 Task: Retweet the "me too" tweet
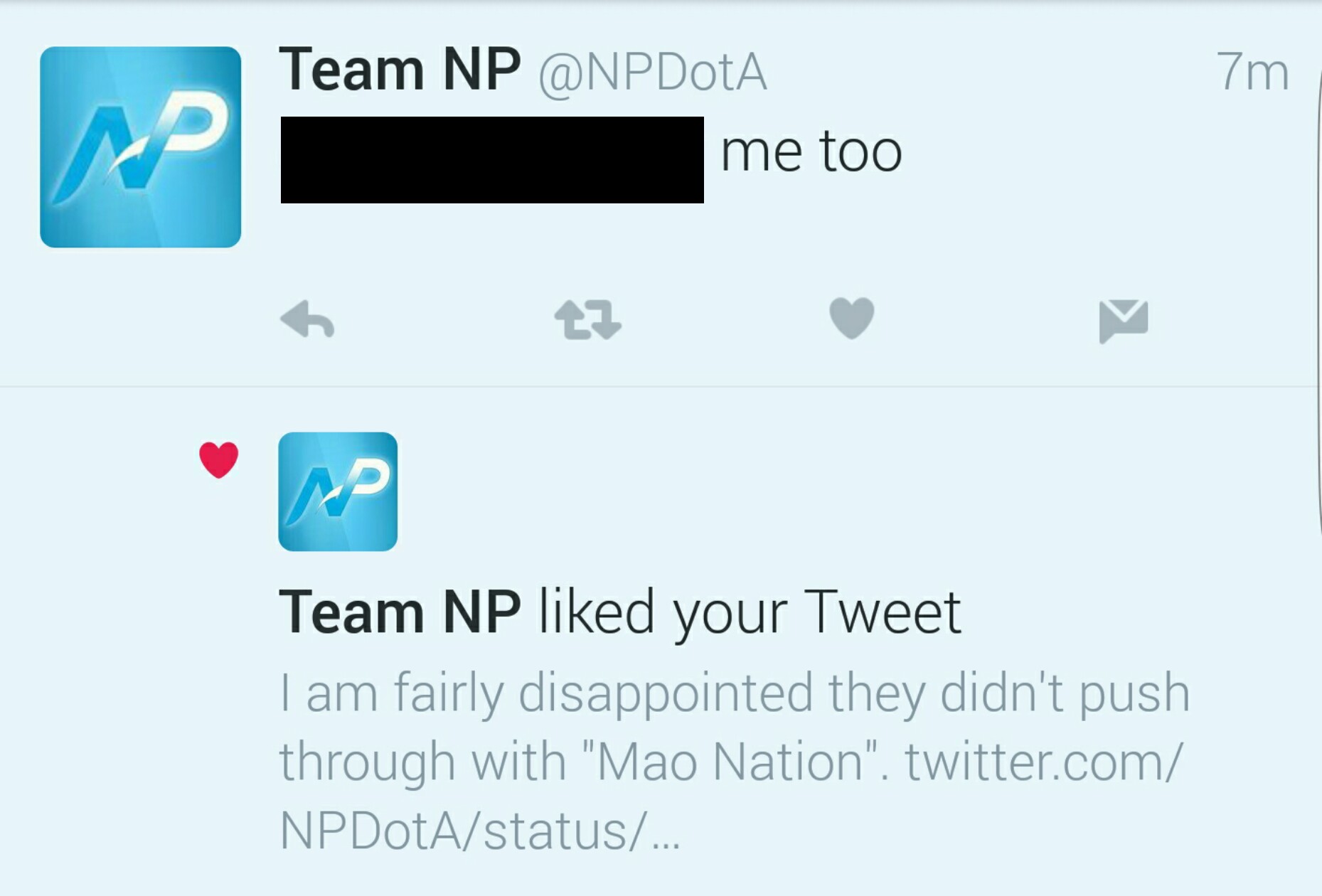tap(587, 320)
